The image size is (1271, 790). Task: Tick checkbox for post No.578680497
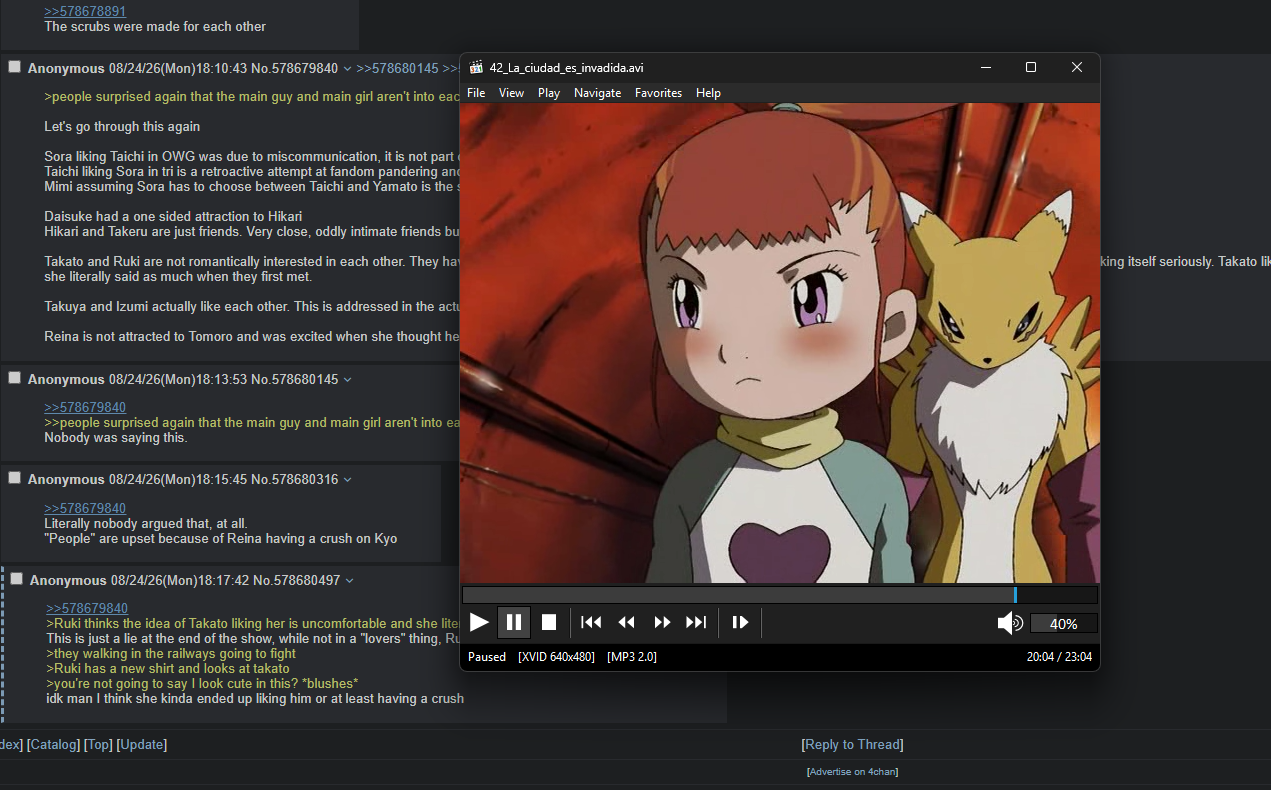tap(16, 579)
